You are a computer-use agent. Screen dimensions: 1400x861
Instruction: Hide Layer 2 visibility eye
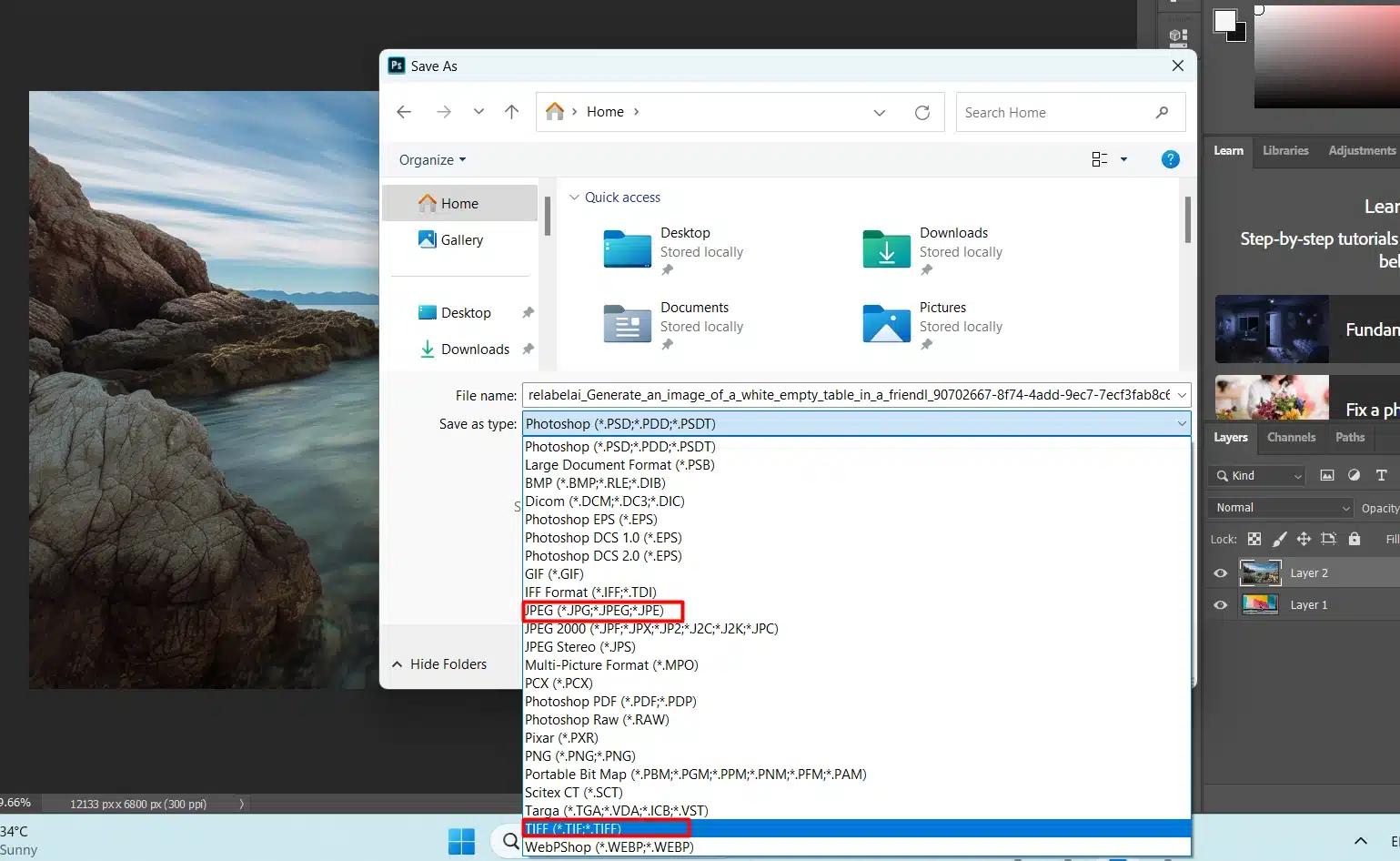[1221, 573]
